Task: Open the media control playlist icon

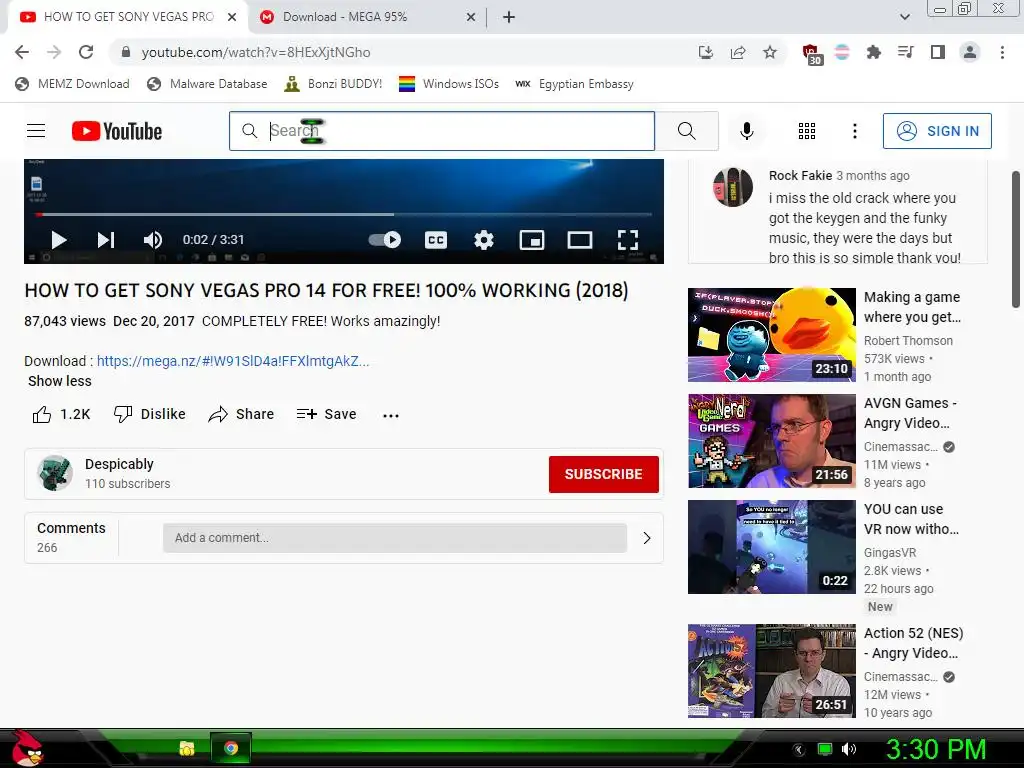Action: [905, 52]
